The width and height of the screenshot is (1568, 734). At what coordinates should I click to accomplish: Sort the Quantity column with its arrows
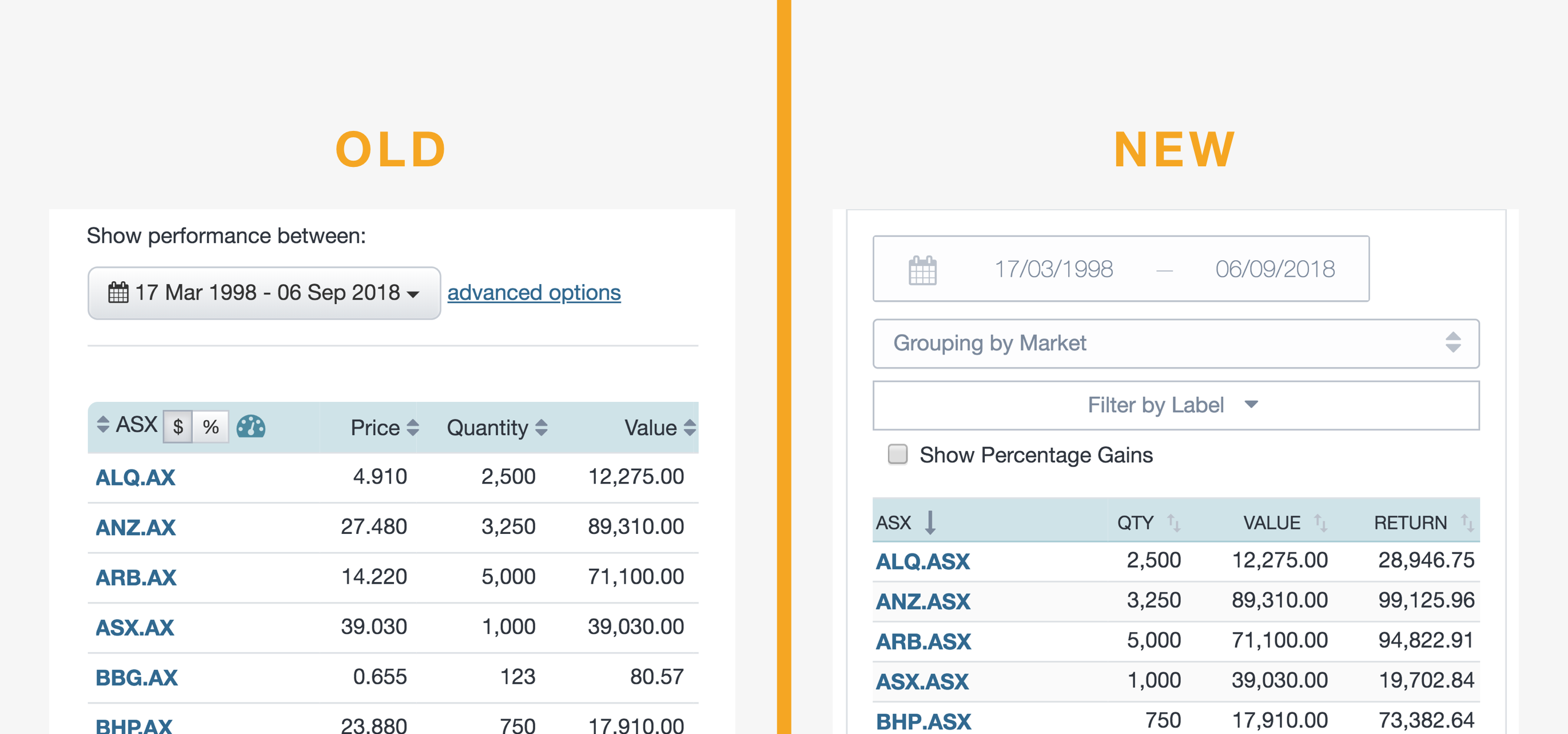click(541, 427)
